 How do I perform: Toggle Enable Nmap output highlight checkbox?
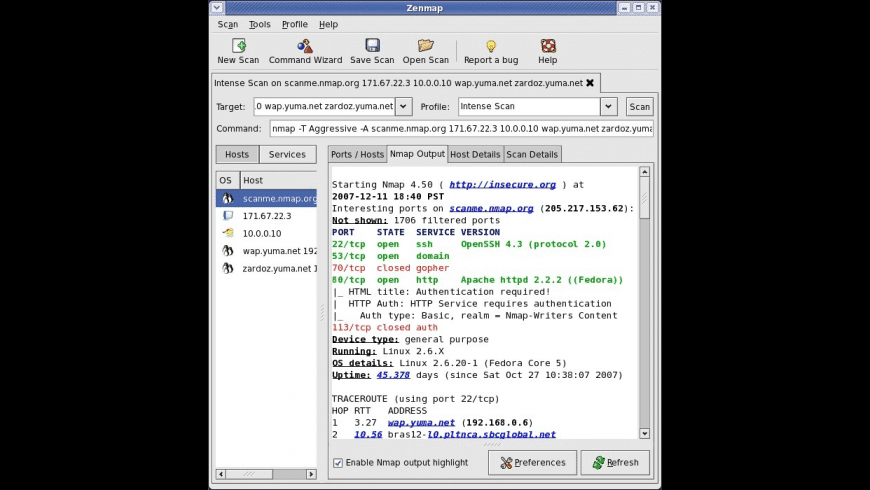(337, 462)
